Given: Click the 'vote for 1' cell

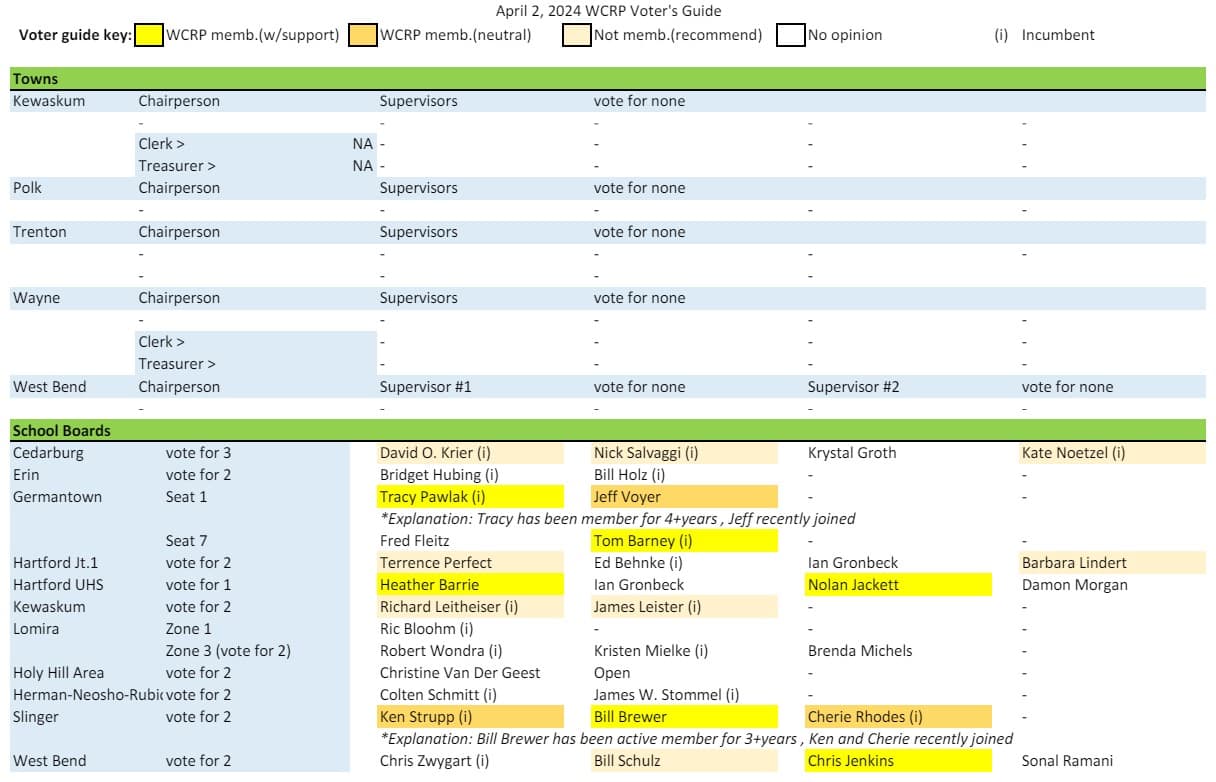Looking at the screenshot, I should pyautogui.click(x=198, y=584).
